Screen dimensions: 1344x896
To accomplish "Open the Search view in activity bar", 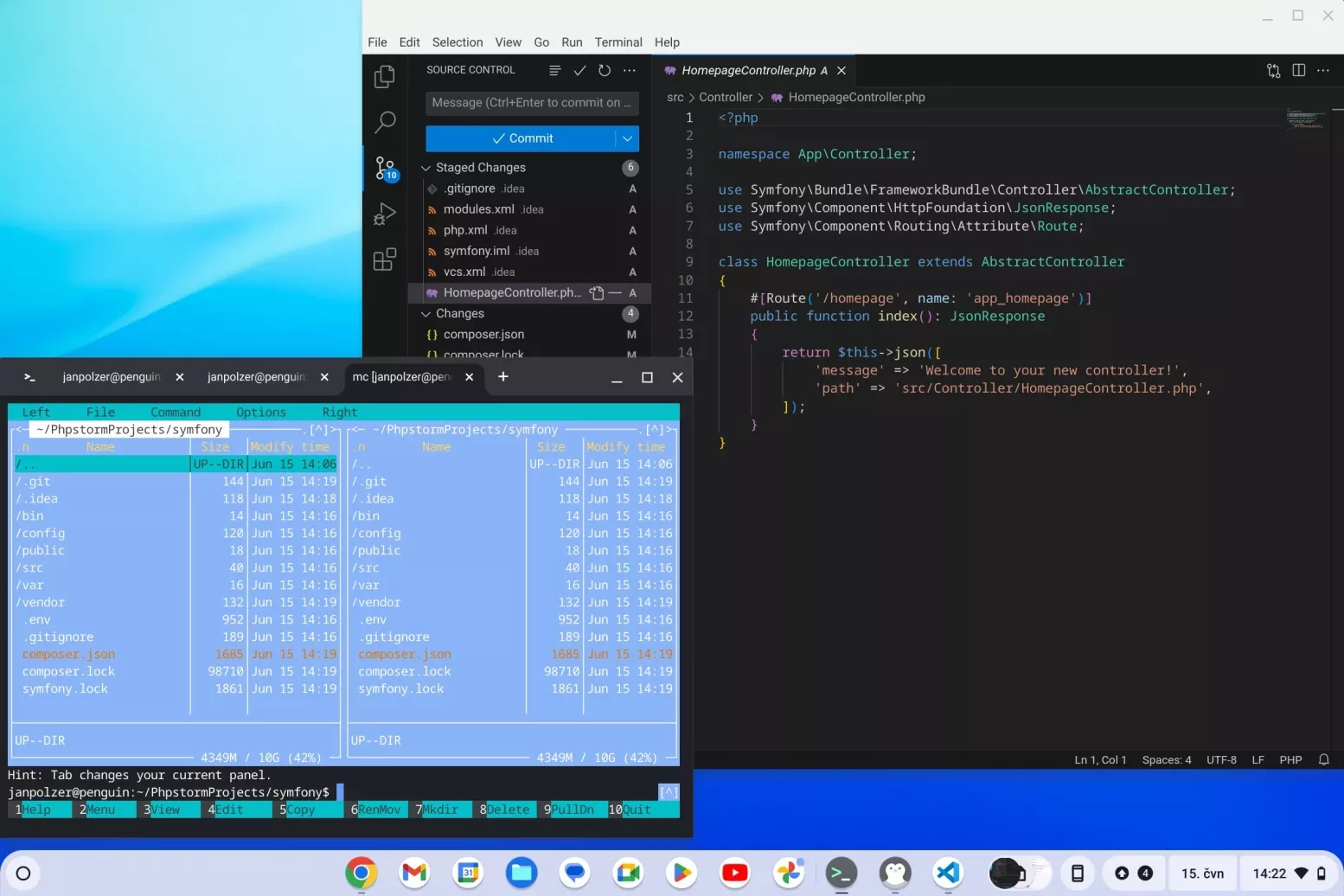I will 385,122.
